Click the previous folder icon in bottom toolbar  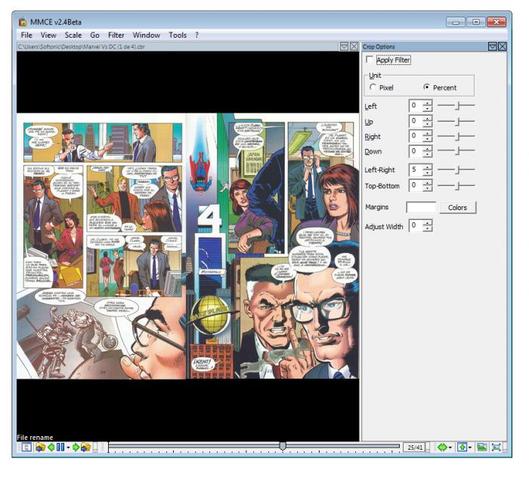[41, 447]
